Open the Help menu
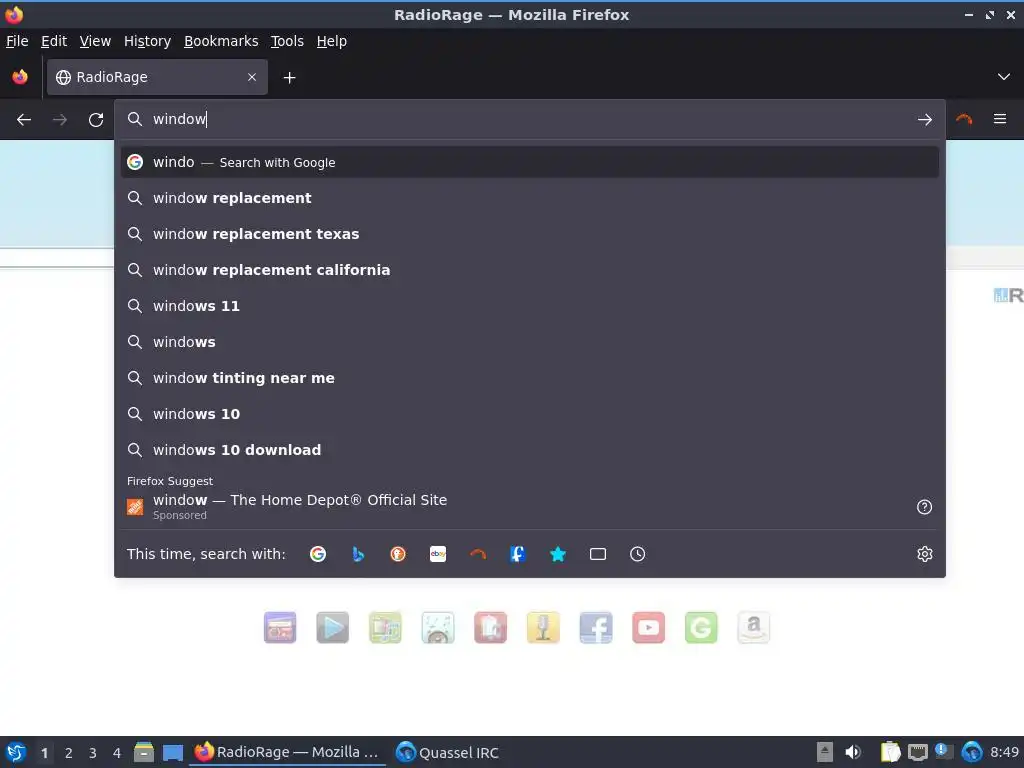 point(332,41)
